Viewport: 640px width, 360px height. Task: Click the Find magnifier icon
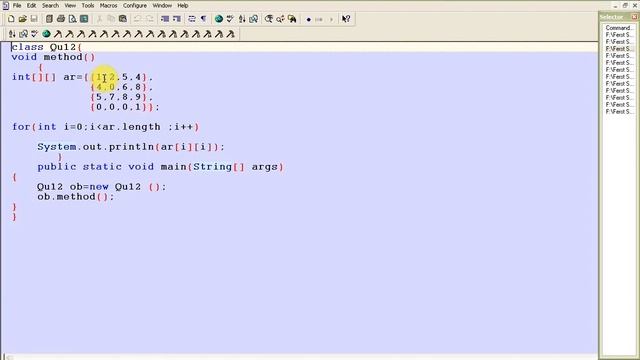(269, 19)
